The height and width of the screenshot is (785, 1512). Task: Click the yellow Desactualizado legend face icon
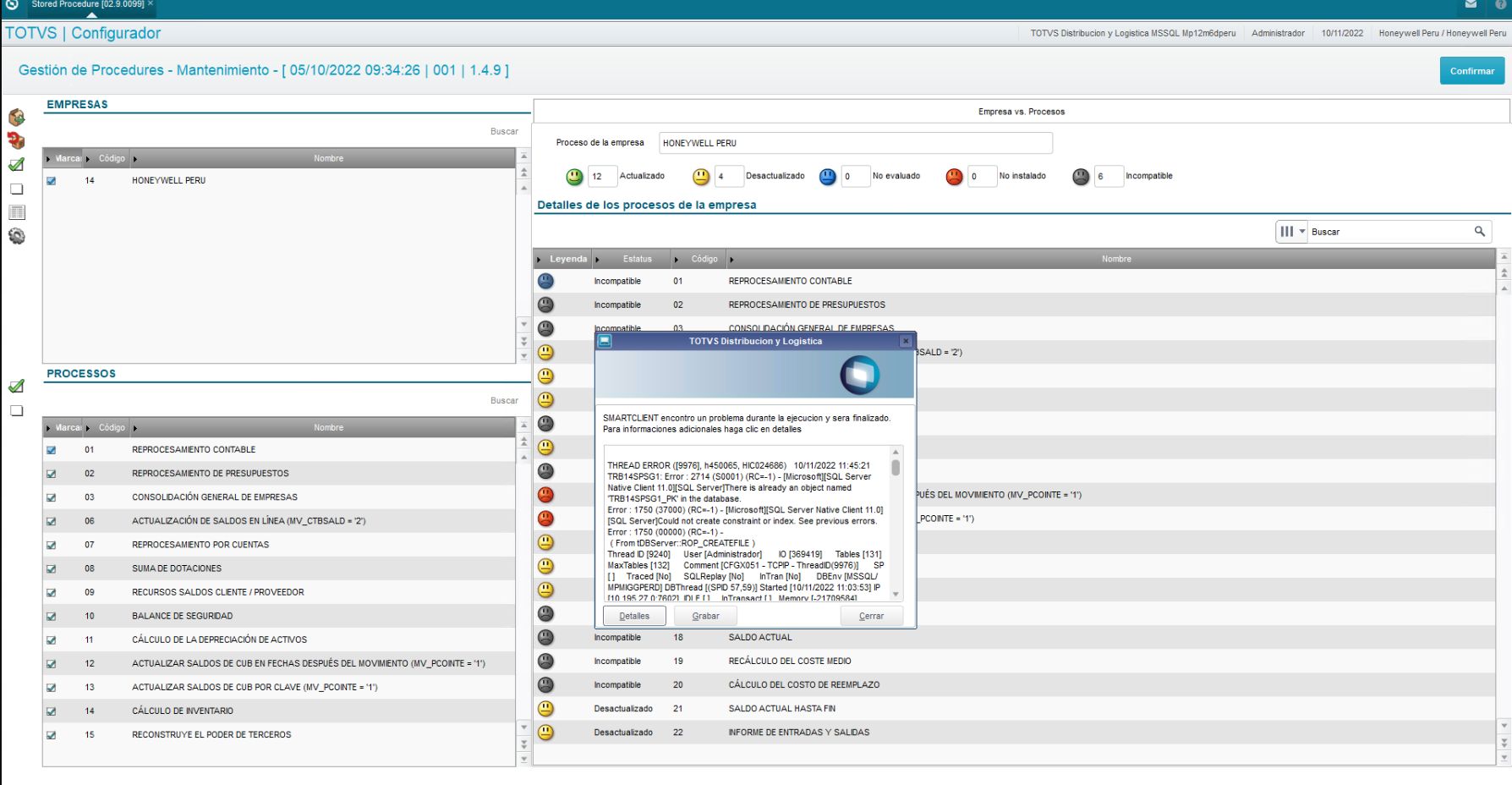click(x=701, y=176)
